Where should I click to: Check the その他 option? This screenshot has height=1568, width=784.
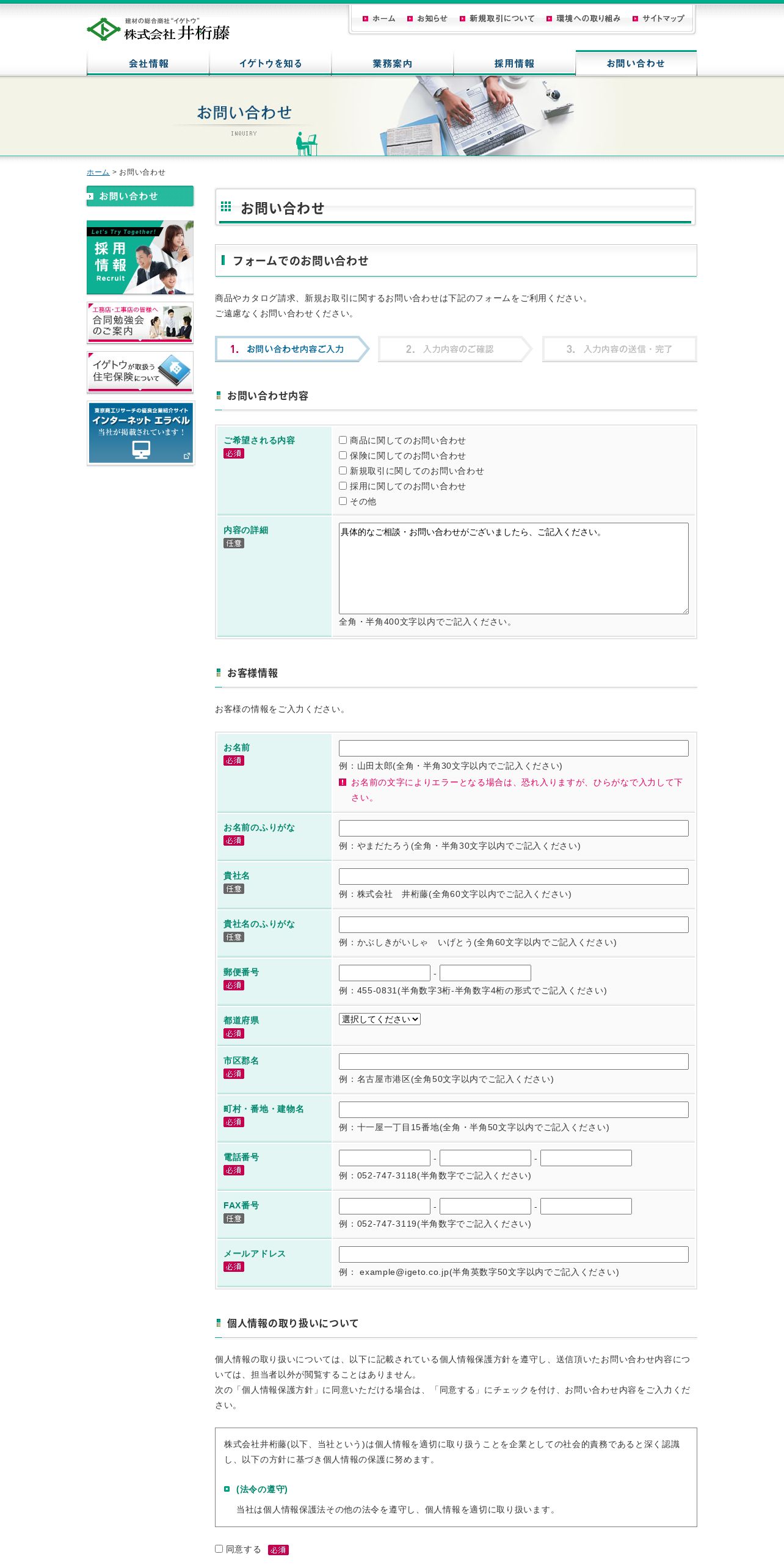343,501
